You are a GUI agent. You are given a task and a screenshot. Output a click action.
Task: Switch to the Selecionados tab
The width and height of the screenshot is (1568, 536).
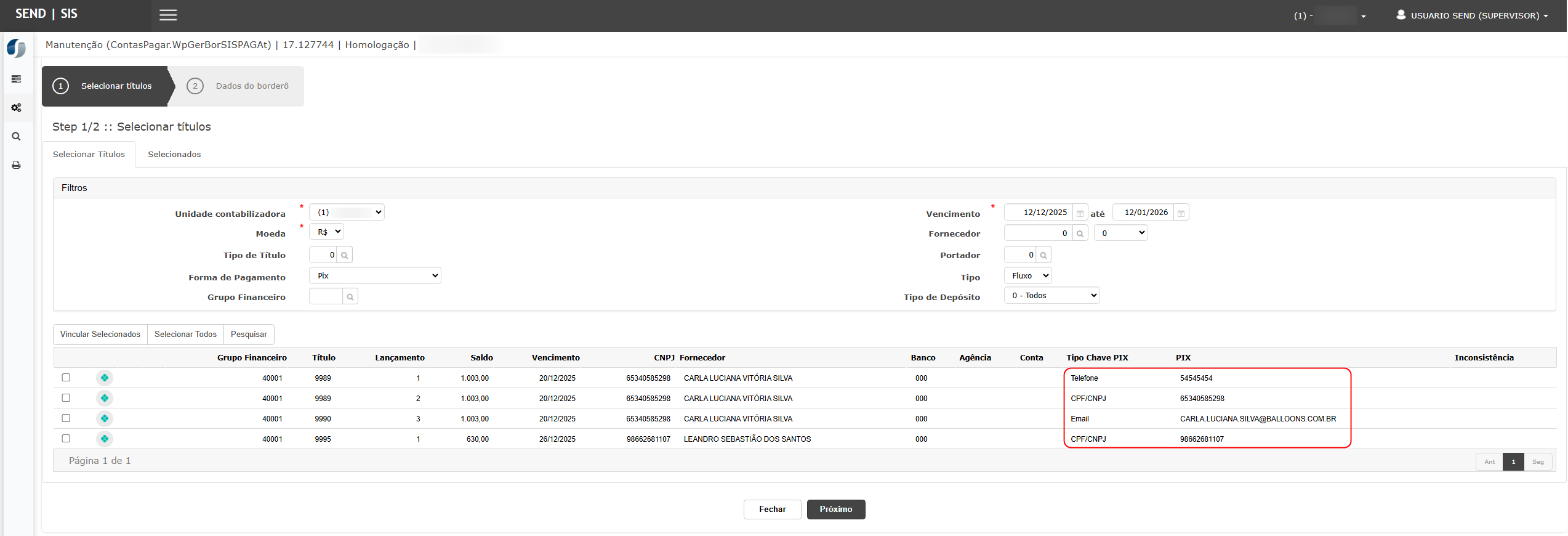[174, 155]
